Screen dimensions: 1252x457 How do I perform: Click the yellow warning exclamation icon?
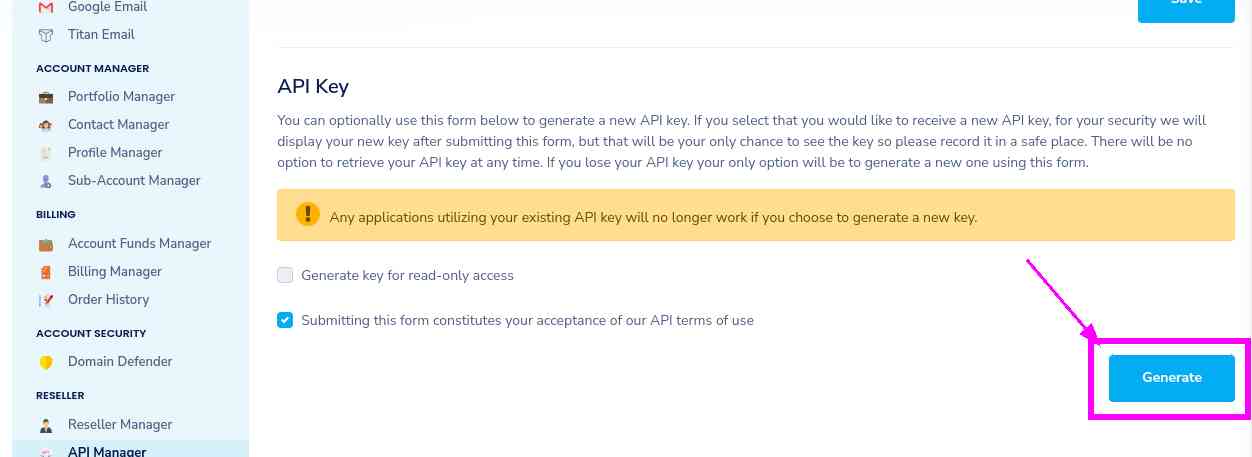pyautogui.click(x=307, y=215)
